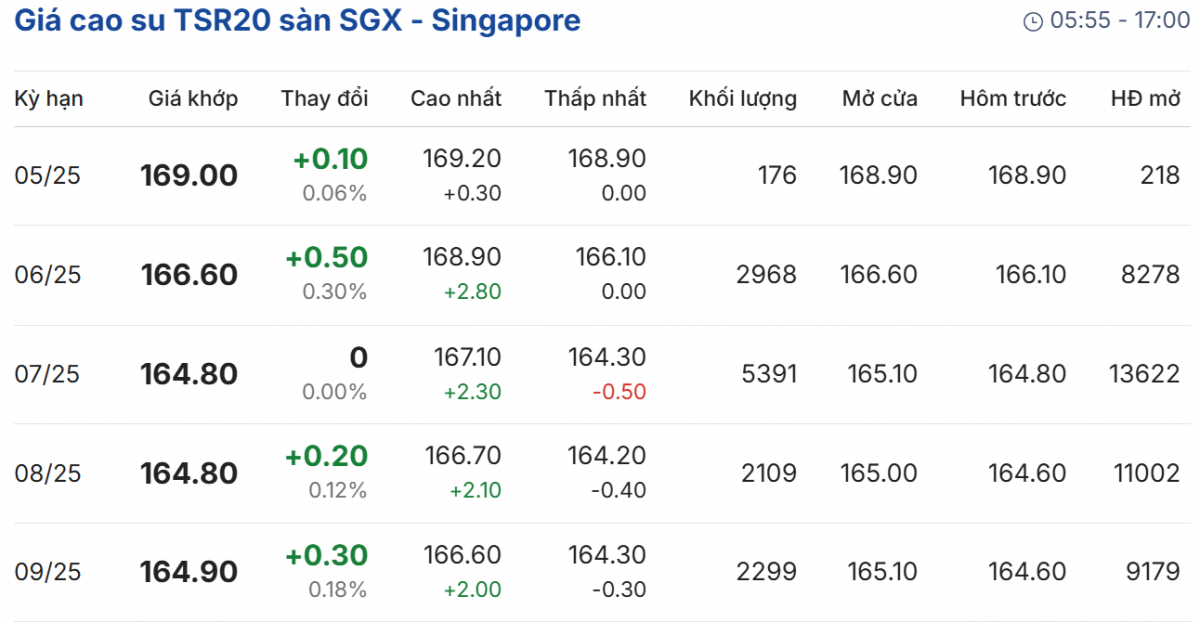Click the 169.00 matched price
1200x622 pixels.
(x=189, y=176)
